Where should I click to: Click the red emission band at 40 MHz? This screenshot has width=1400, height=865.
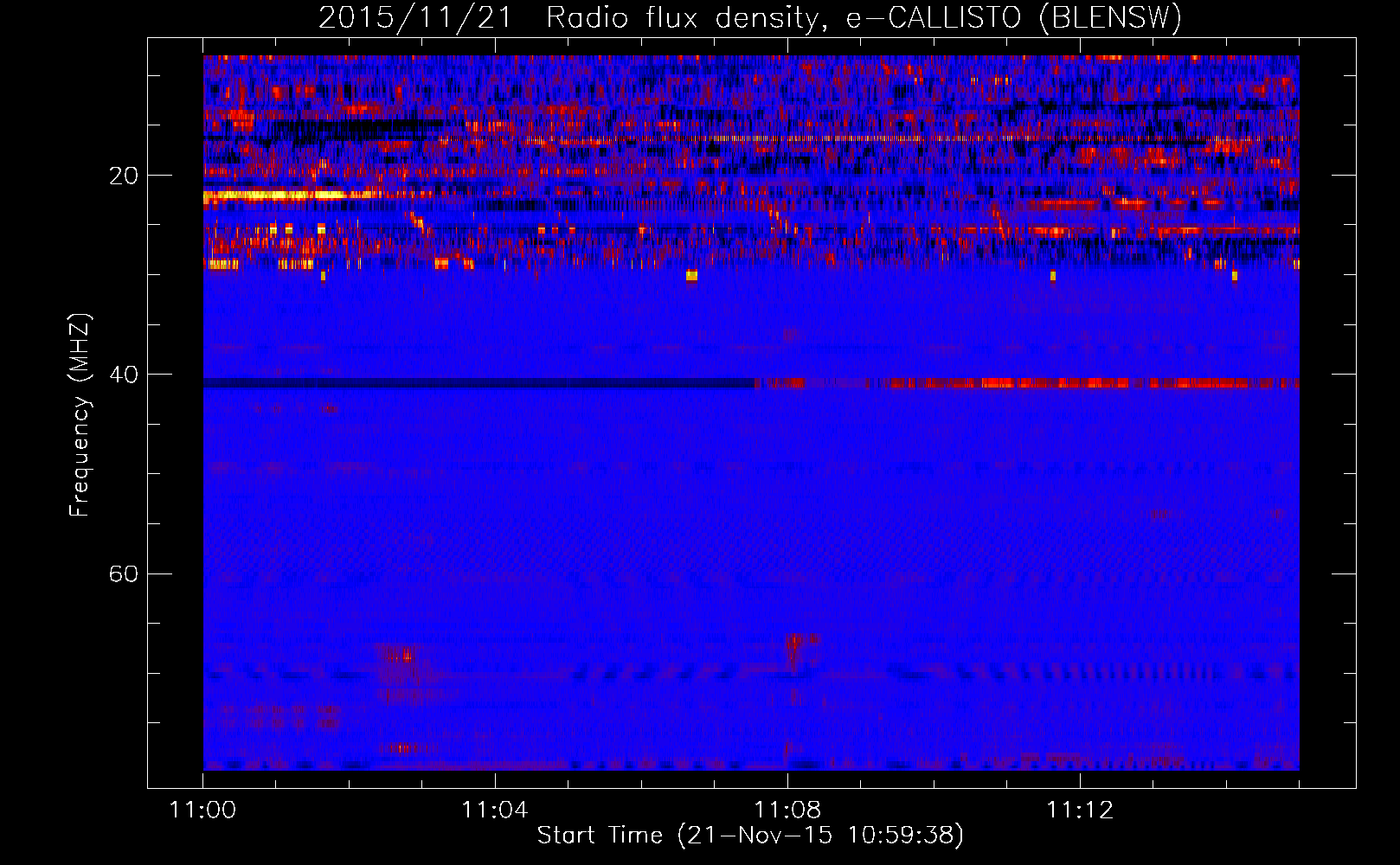coord(1027,382)
